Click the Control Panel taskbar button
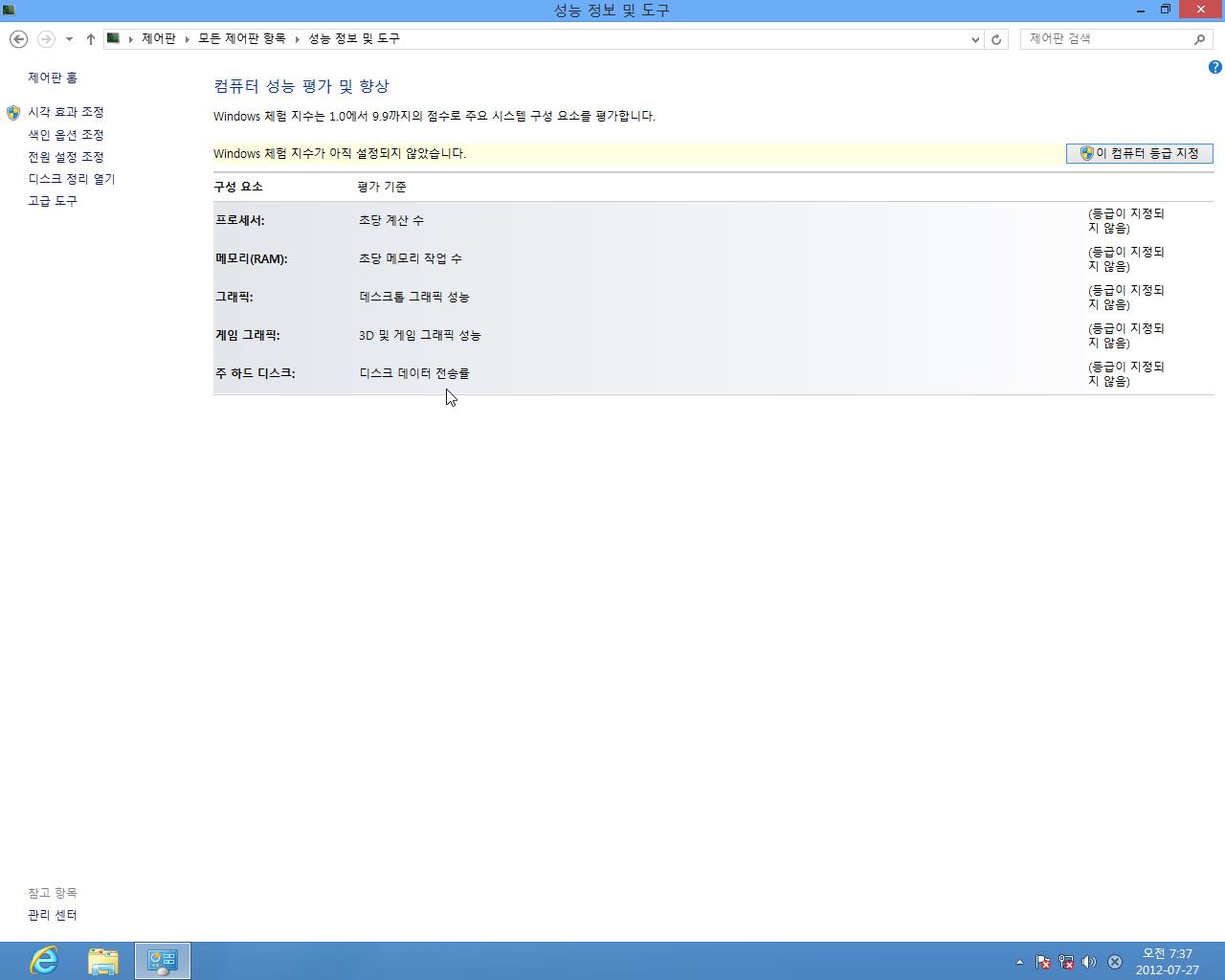The height and width of the screenshot is (980, 1225). (163, 960)
